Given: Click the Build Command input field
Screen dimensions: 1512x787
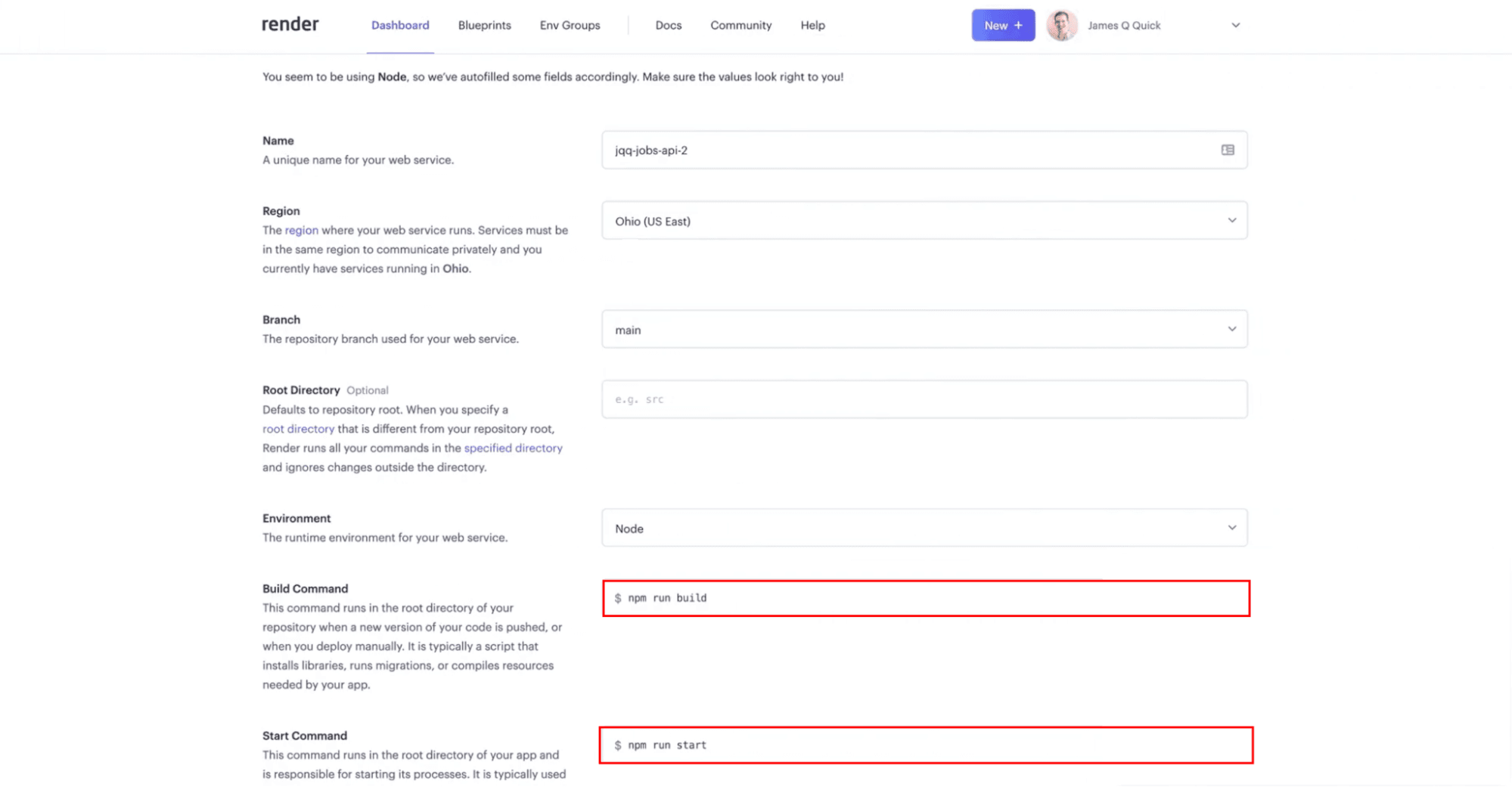Looking at the screenshot, I should coord(926,598).
